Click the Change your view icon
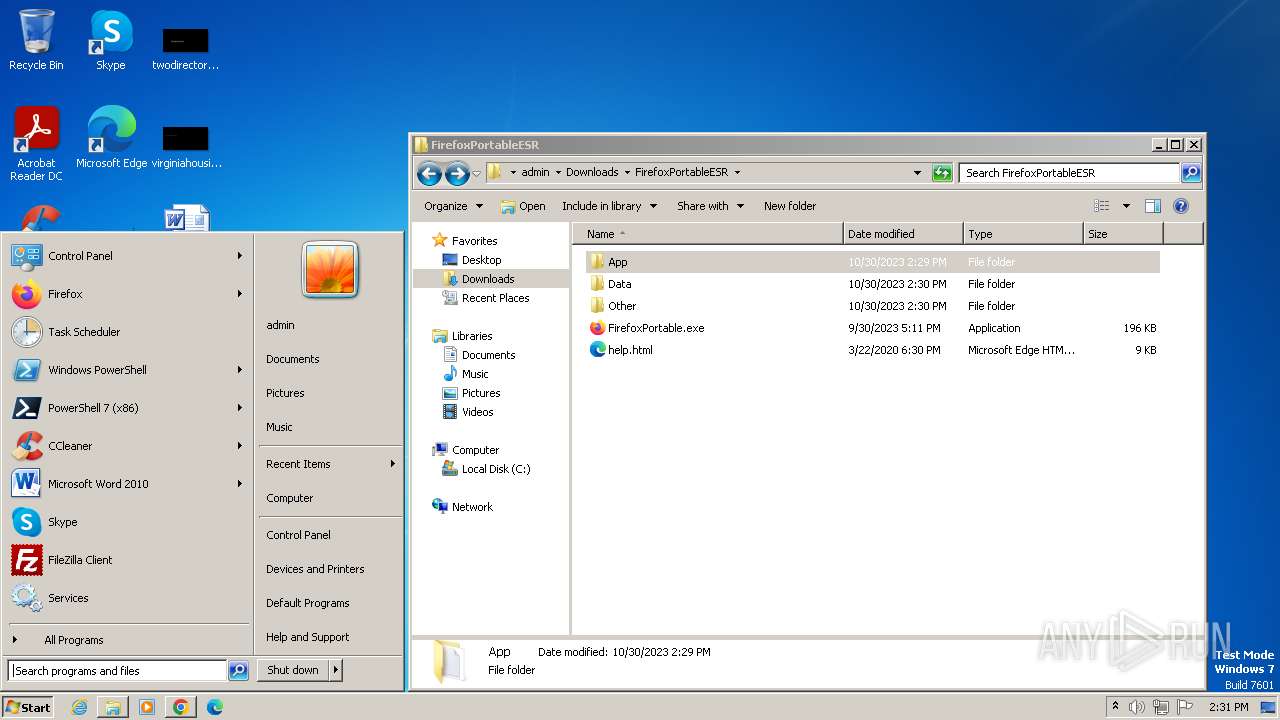Image resolution: width=1280 pixels, height=720 pixels. coord(1101,206)
